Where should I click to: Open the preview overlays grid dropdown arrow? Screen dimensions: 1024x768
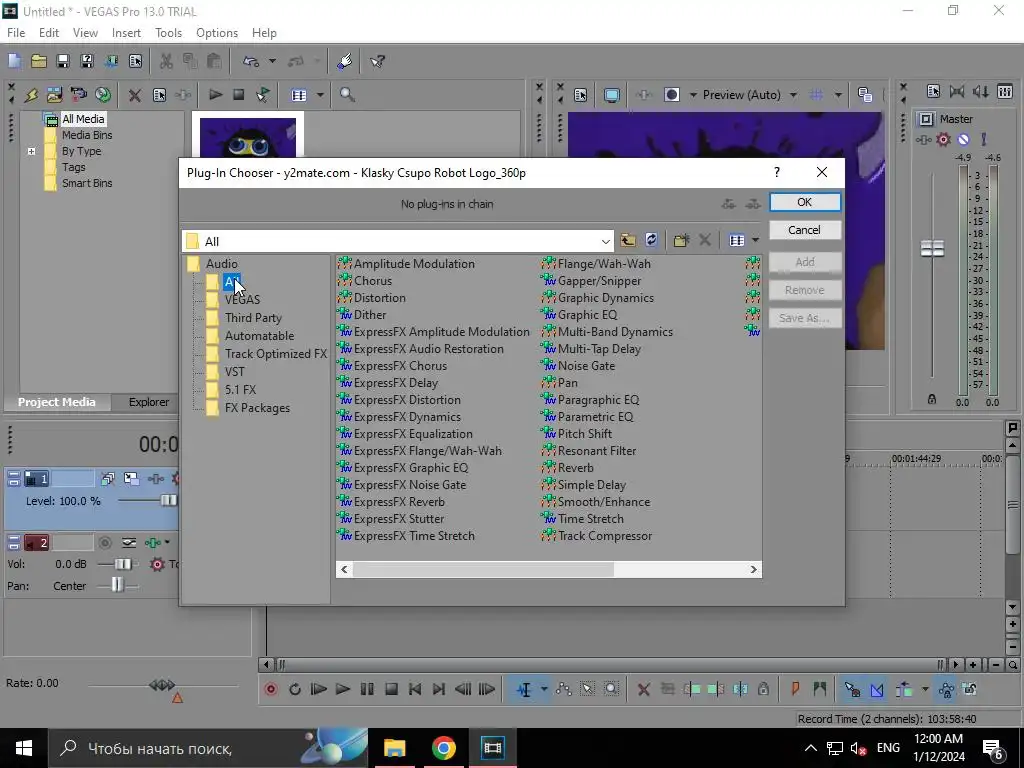click(x=838, y=95)
